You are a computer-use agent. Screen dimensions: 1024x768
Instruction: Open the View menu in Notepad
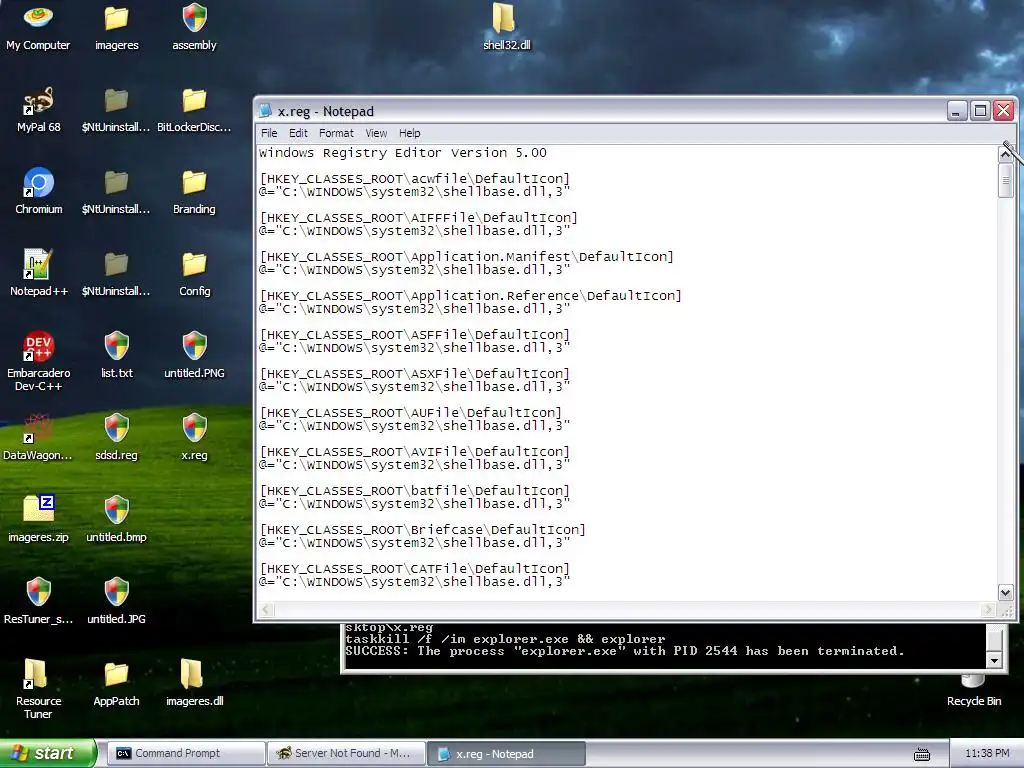pyautogui.click(x=376, y=133)
